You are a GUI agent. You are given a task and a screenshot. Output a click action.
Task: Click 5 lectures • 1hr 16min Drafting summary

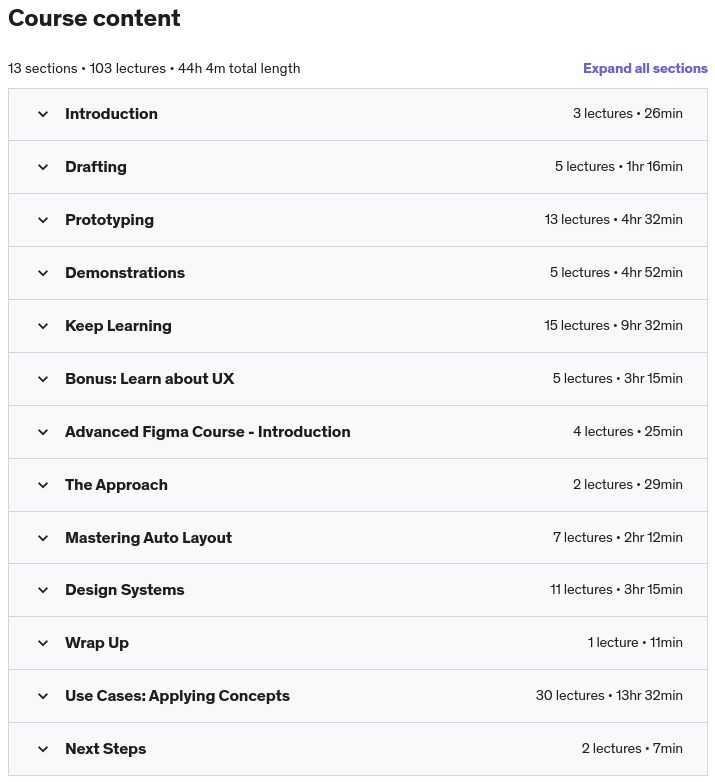(619, 167)
